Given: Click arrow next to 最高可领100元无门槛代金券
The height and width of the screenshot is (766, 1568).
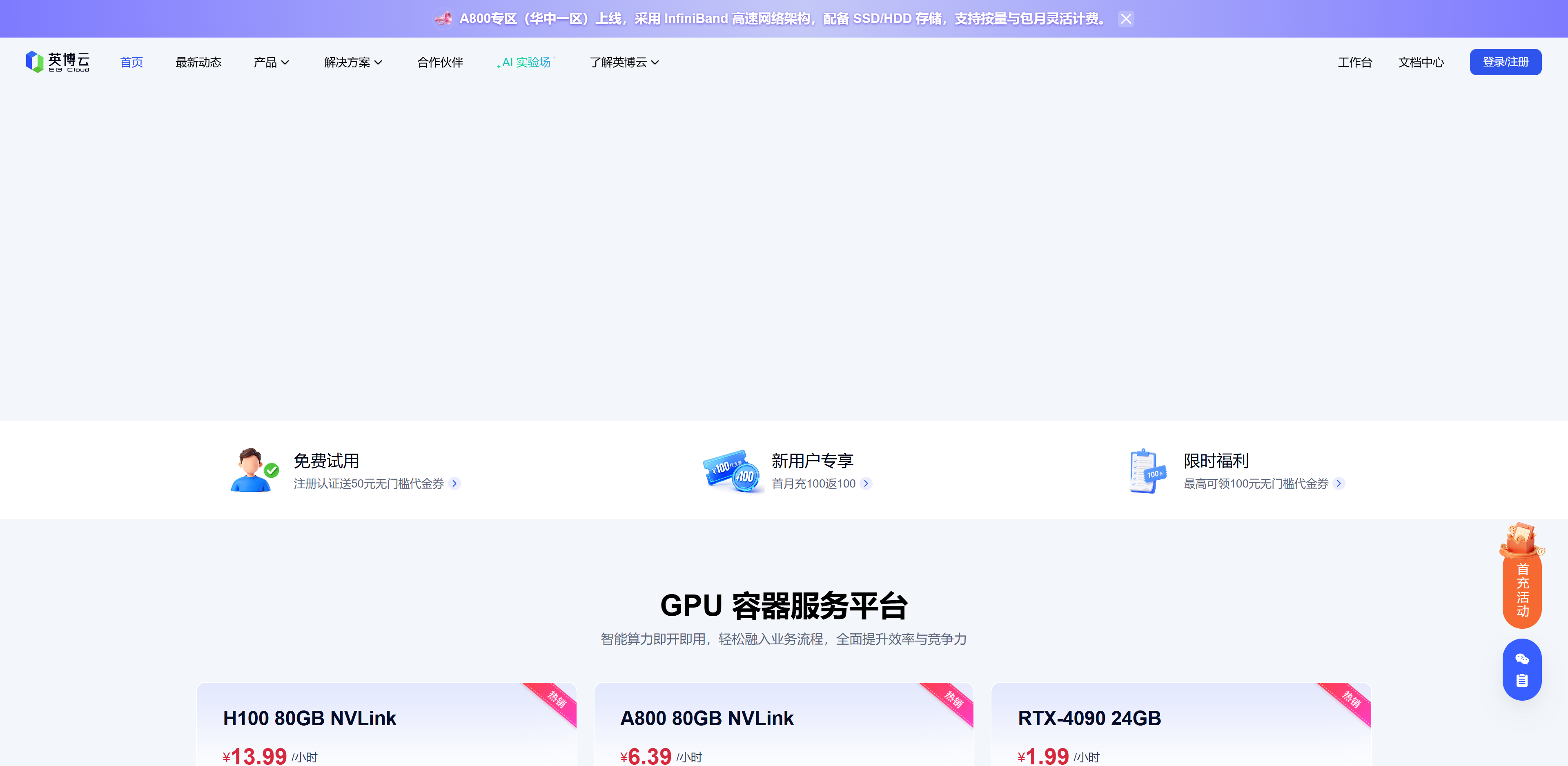Looking at the screenshot, I should click(x=1339, y=483).
